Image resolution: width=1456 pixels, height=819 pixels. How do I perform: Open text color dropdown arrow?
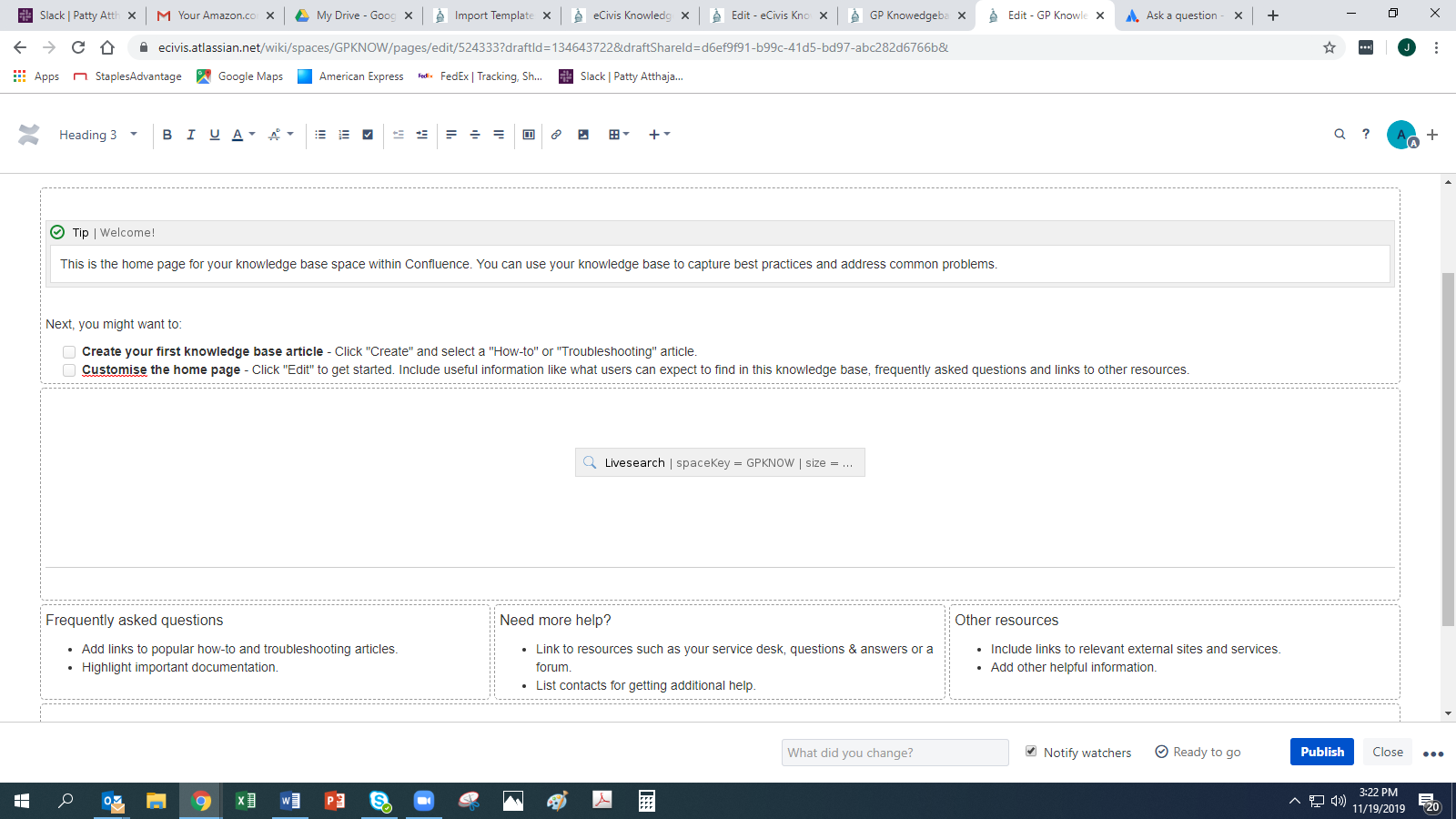pyautogui.click(x=252, y=135)
